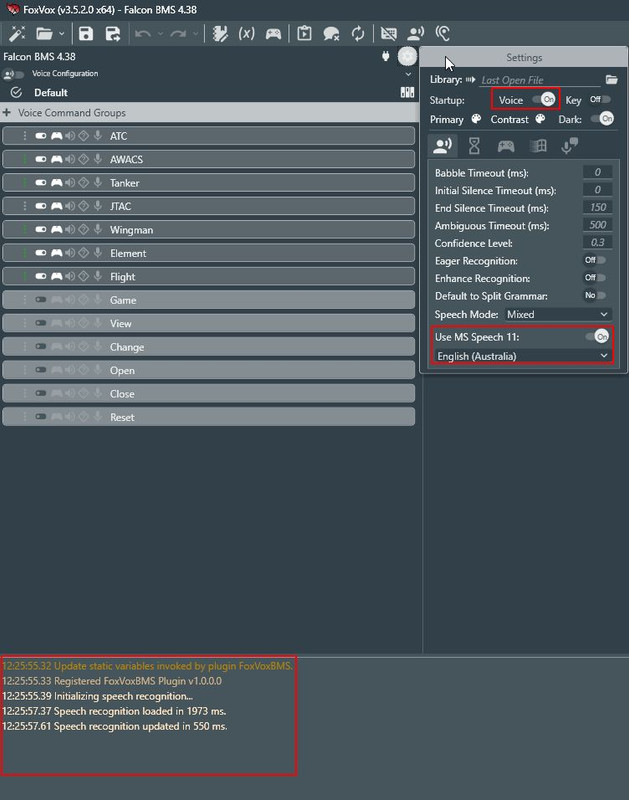Toggle the Startup Voice switch
Image resolution: width=629 pixels, height=800 pixels.
pos(544,99)
